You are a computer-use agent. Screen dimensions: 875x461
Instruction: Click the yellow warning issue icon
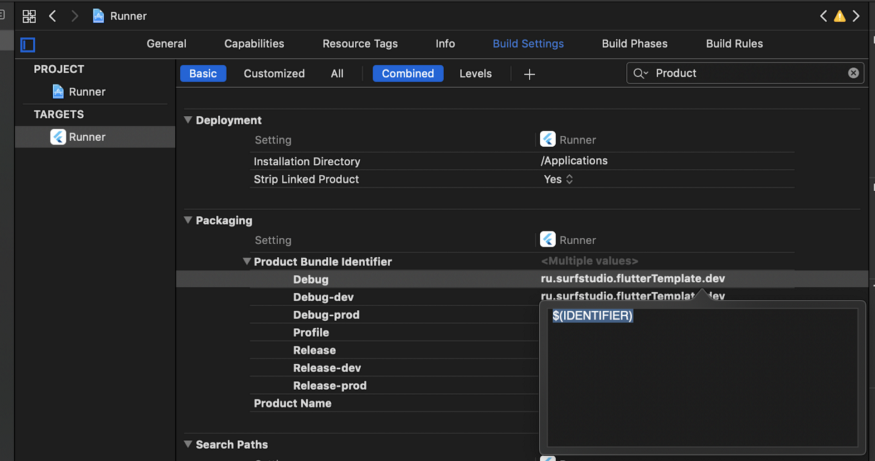(840, 16)
